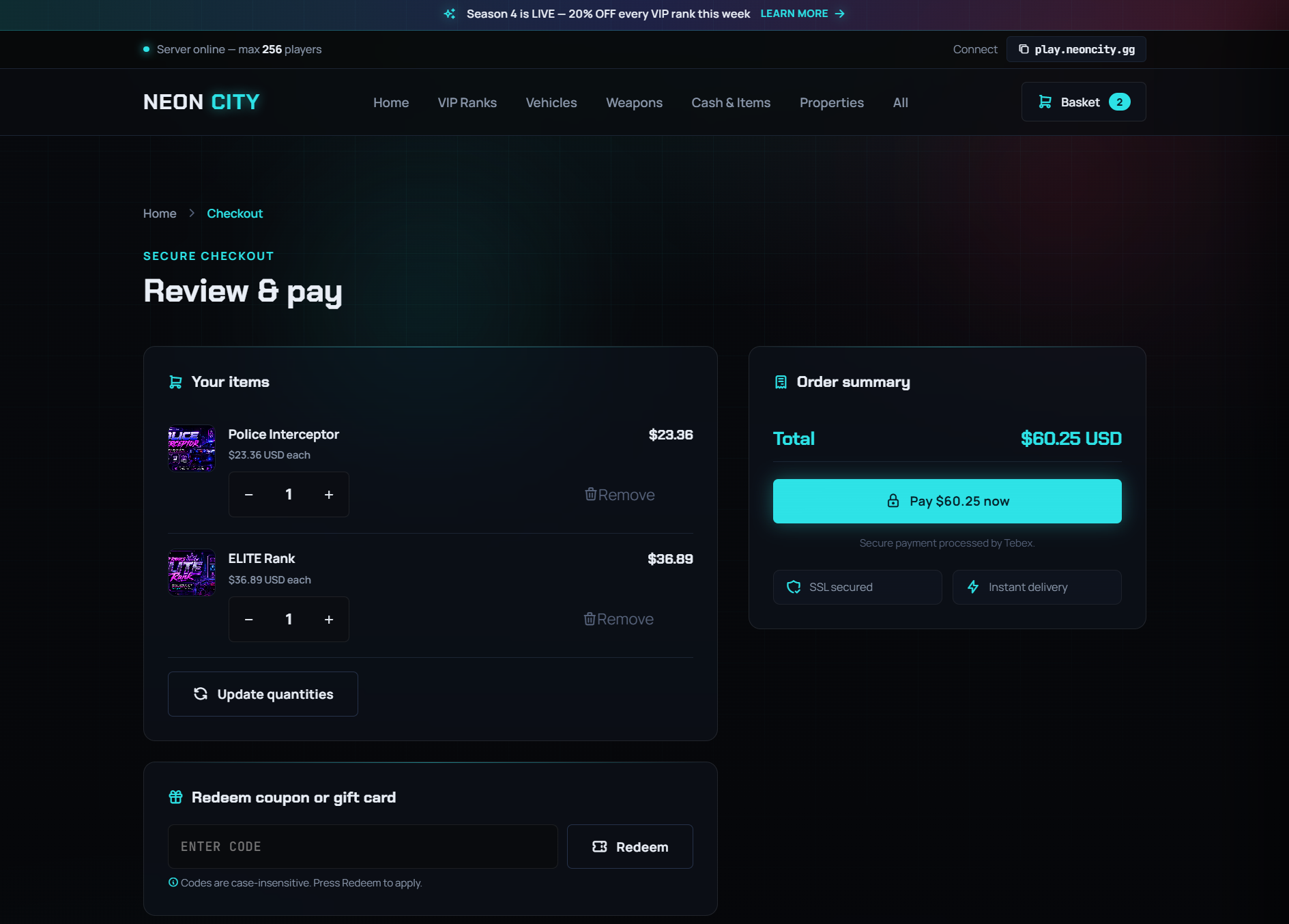This screenshot has width=1289, height=924.
Task: Click the Checkout breadcrumb link
Action: [235, 214]
